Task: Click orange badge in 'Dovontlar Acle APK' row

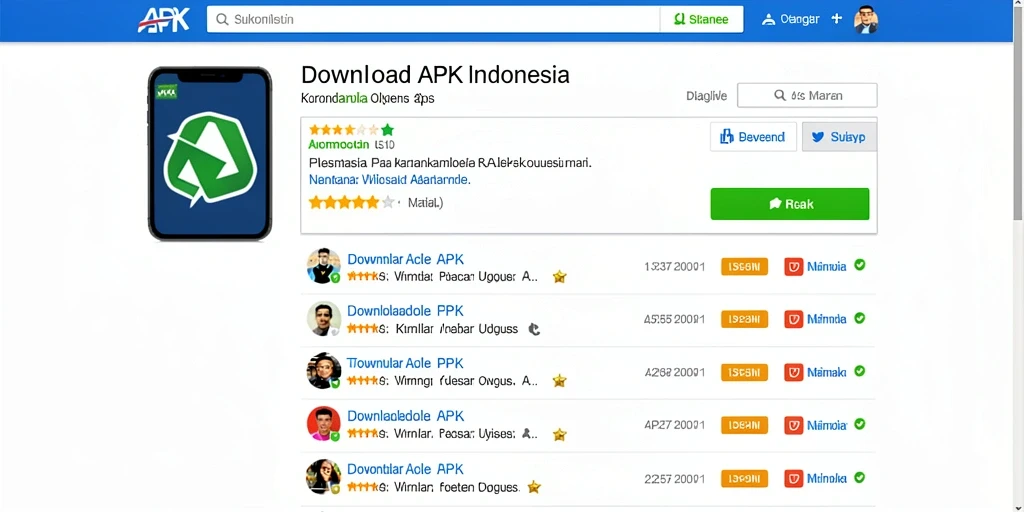Action: (744, 478)
